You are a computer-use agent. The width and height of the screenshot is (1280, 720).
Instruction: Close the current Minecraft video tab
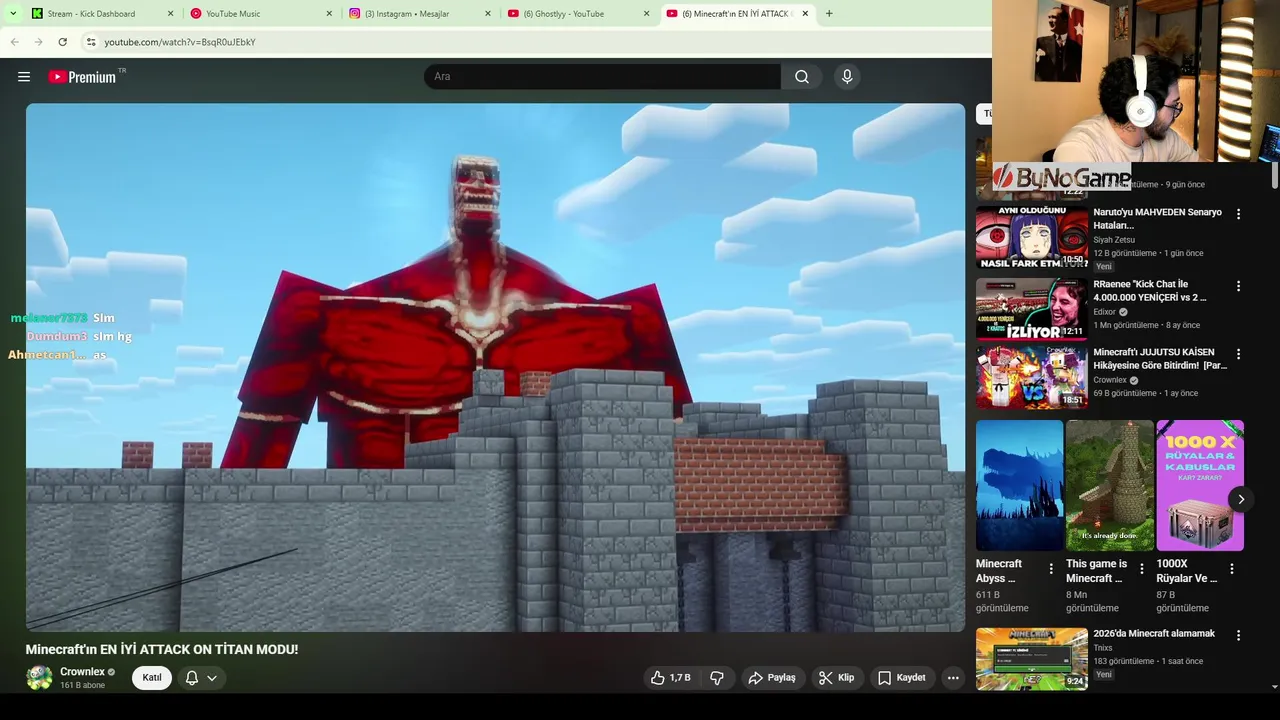point(805,14)
